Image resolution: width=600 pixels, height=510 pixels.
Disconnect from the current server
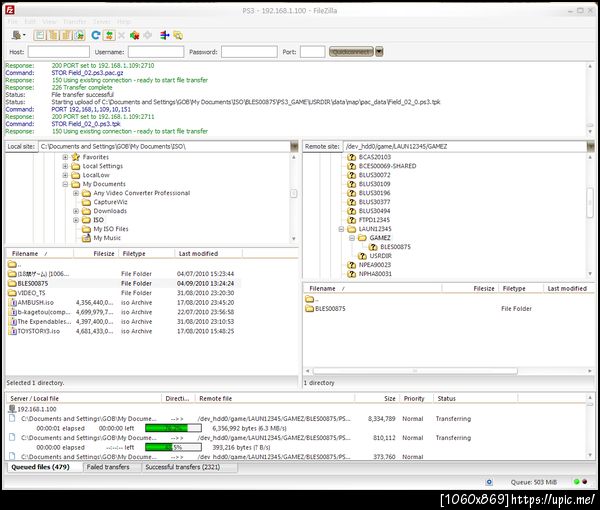tap(134, 35)
